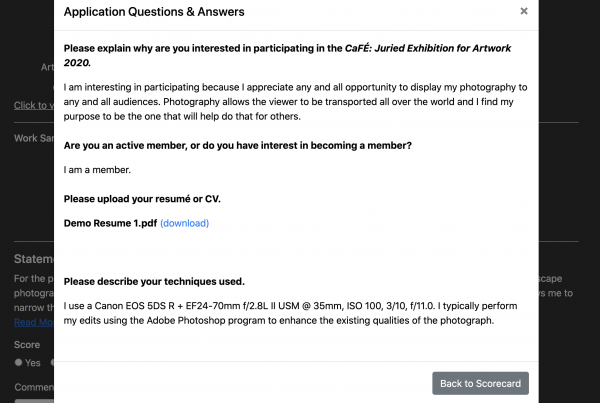Image resolution: width=600 pixels, height=403 pixels.
Task: Click the describe your techniques heading
Action: point(154,282)
